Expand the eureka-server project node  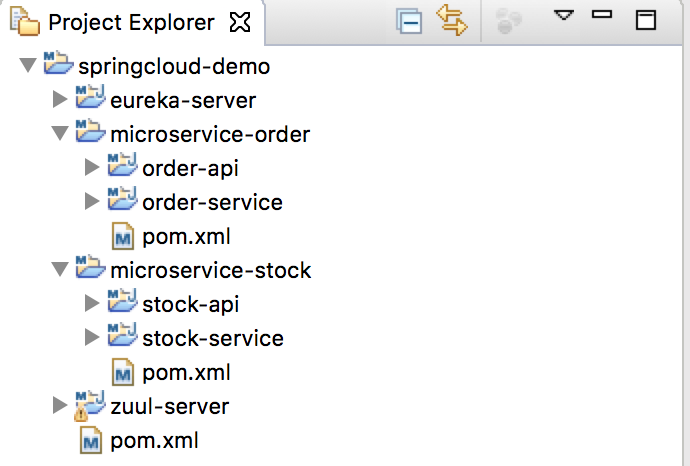[60, 100]
